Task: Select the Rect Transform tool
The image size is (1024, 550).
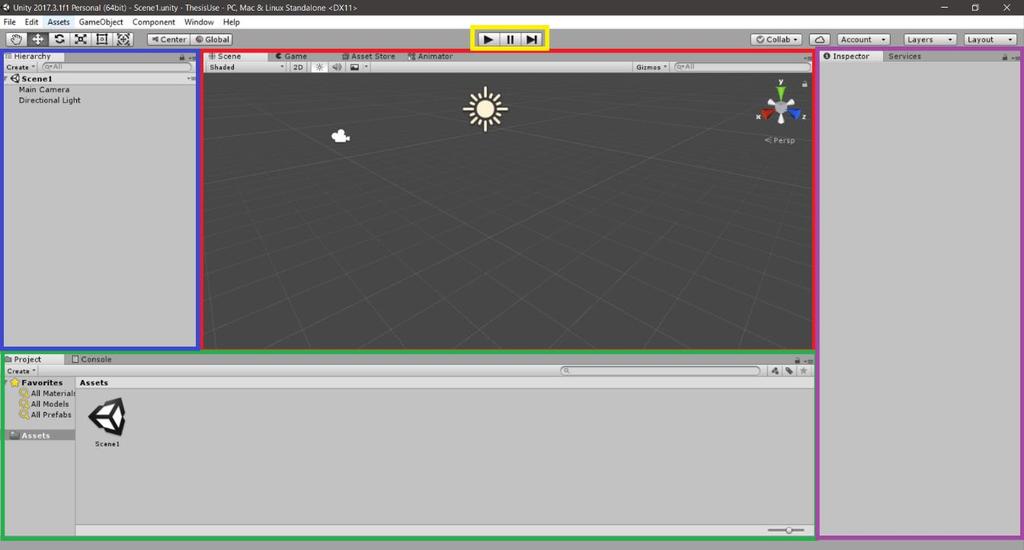Action: (103, 39)
